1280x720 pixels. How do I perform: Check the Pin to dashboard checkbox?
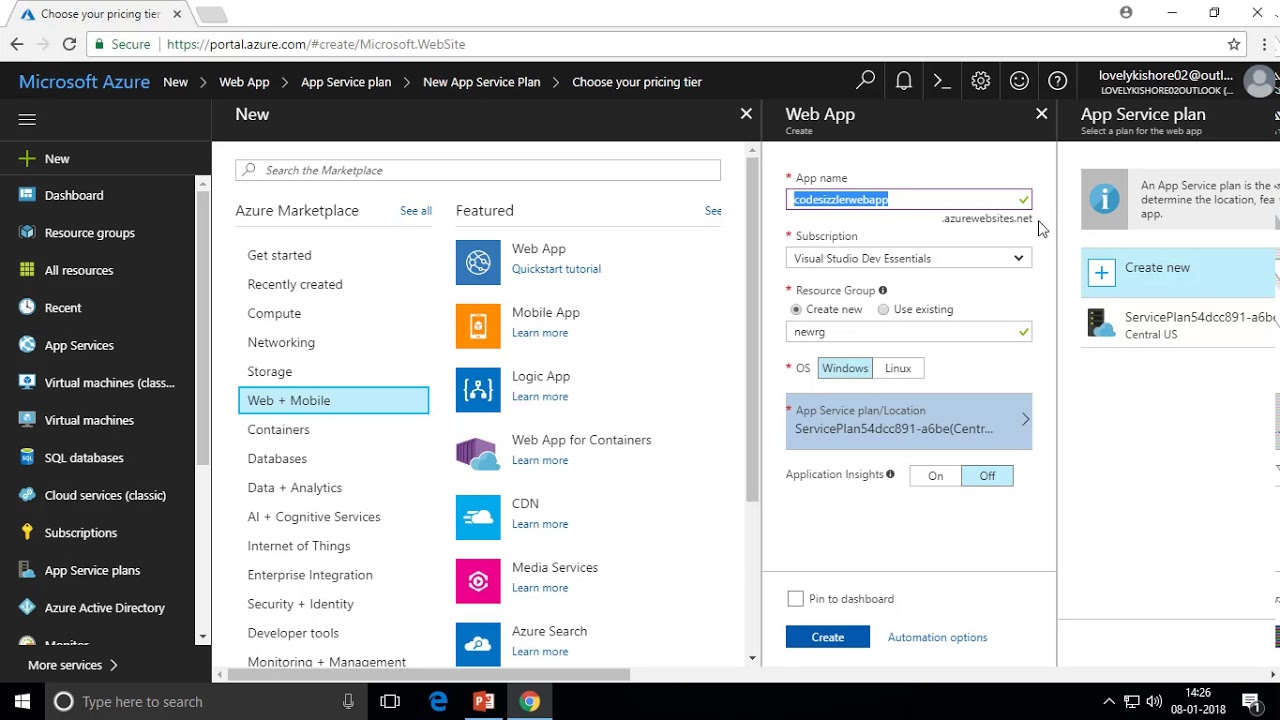click(795, 599)
